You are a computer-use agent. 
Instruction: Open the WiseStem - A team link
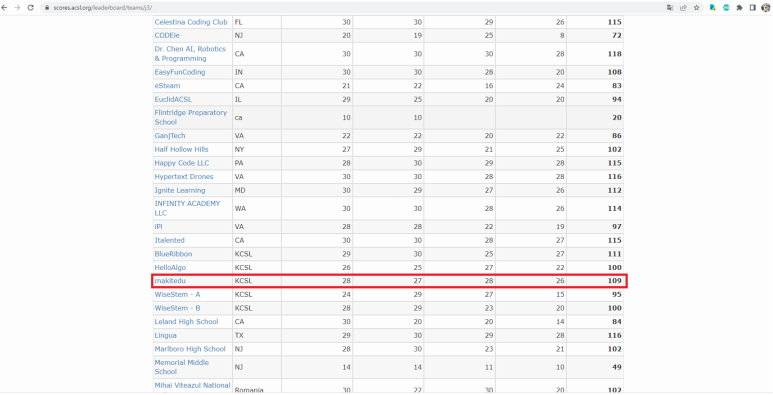tap(177, 294)
